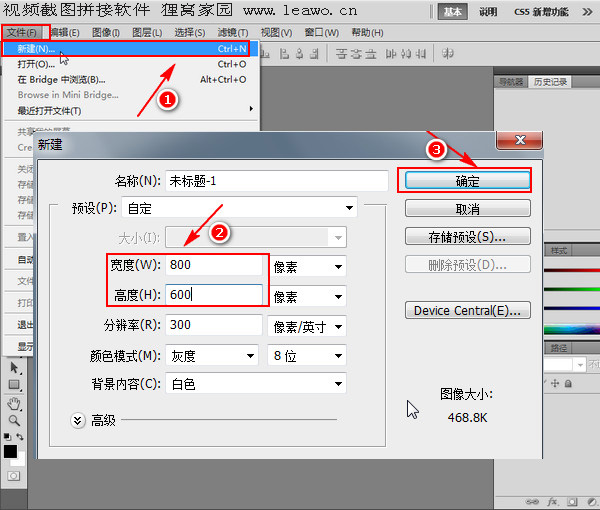600x510 pixels.
Task: Select the path selection arrow tool
Action: click(x=14, y=368)
